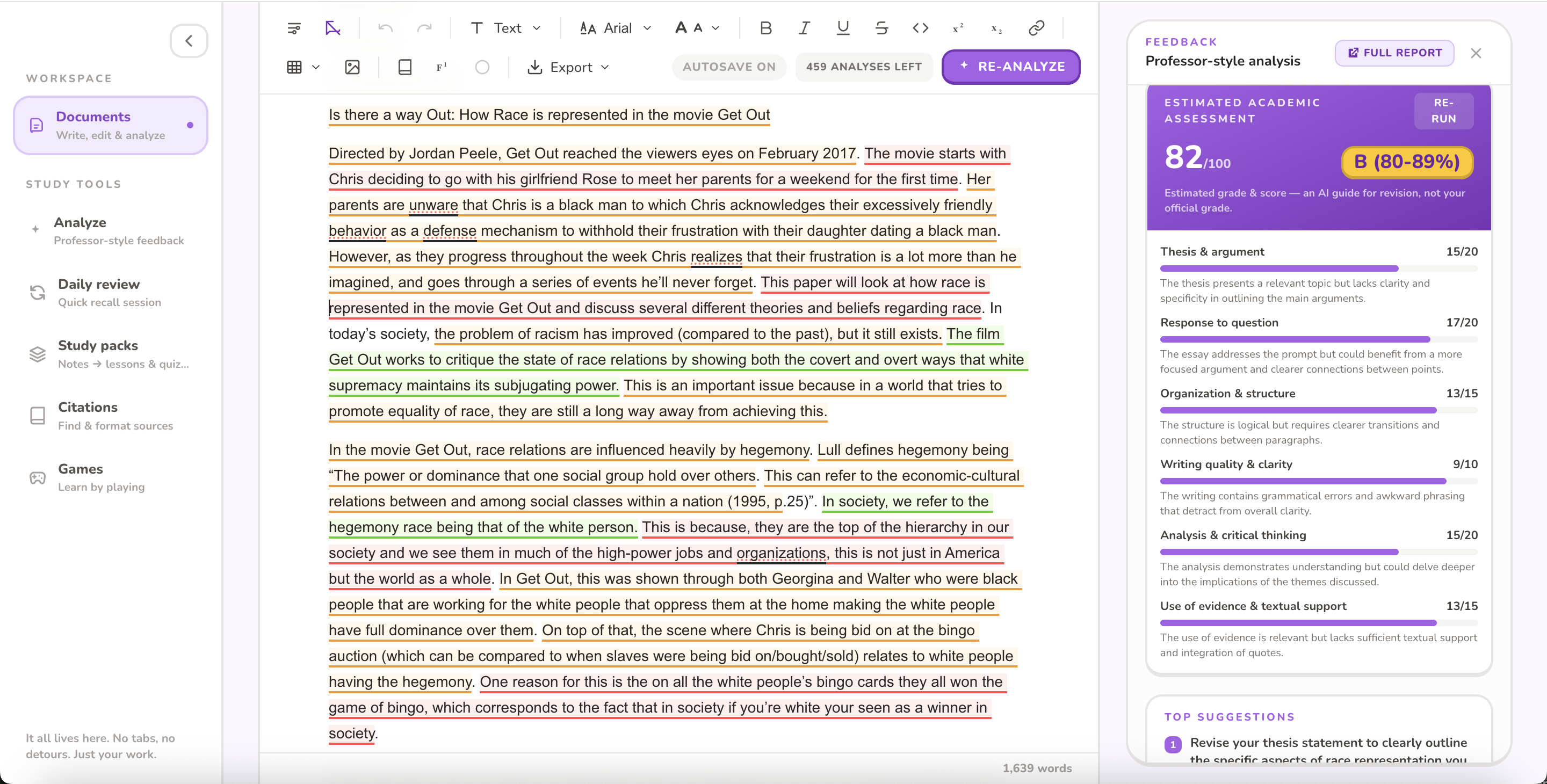Open the block type Text dropdown
This screenshot has width=1547, height=784.
506,28
